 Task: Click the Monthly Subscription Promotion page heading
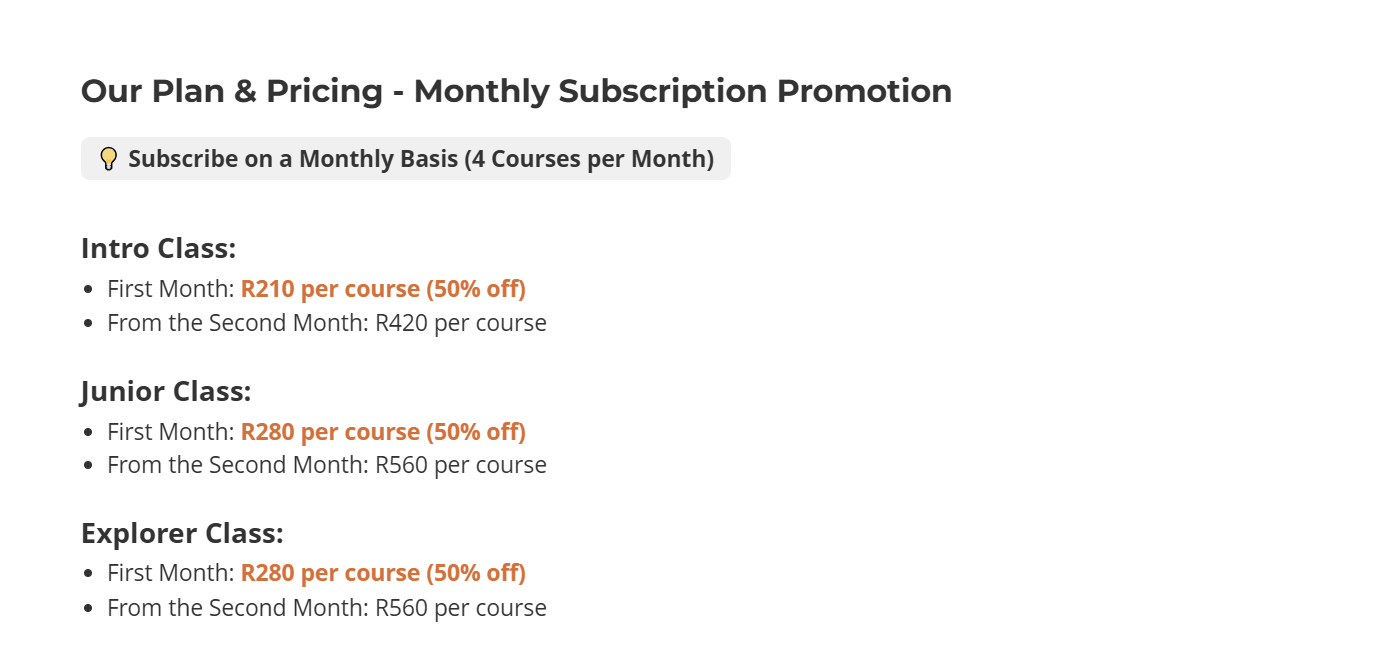[x=516, y=91]
